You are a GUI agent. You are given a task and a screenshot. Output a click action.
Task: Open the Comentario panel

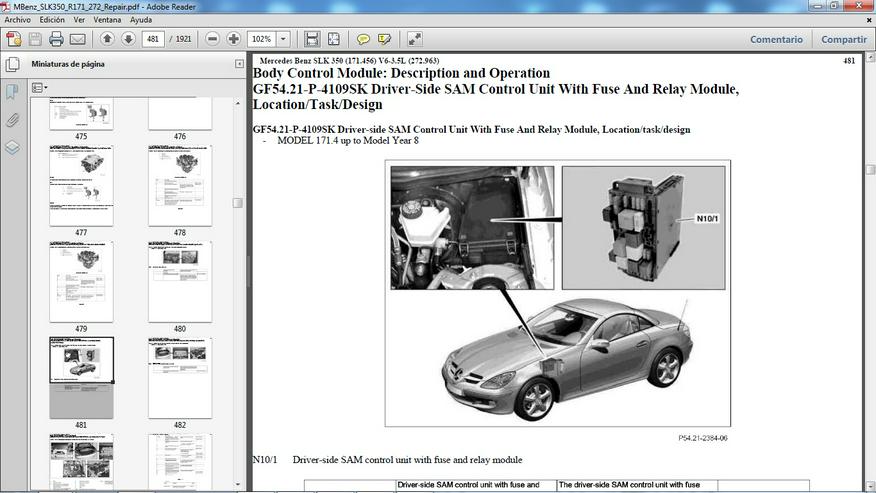[776, 40]
